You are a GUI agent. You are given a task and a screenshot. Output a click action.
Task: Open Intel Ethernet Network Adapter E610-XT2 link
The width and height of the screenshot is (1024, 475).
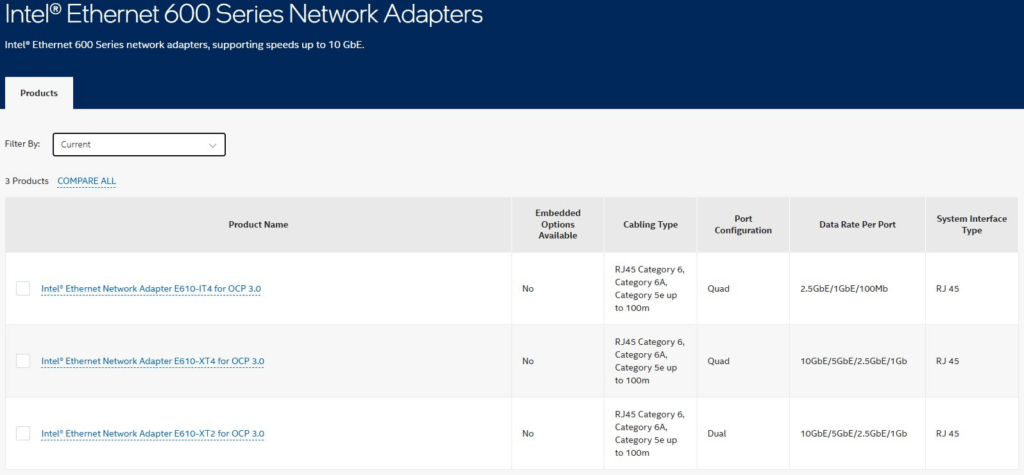[153, 434]
